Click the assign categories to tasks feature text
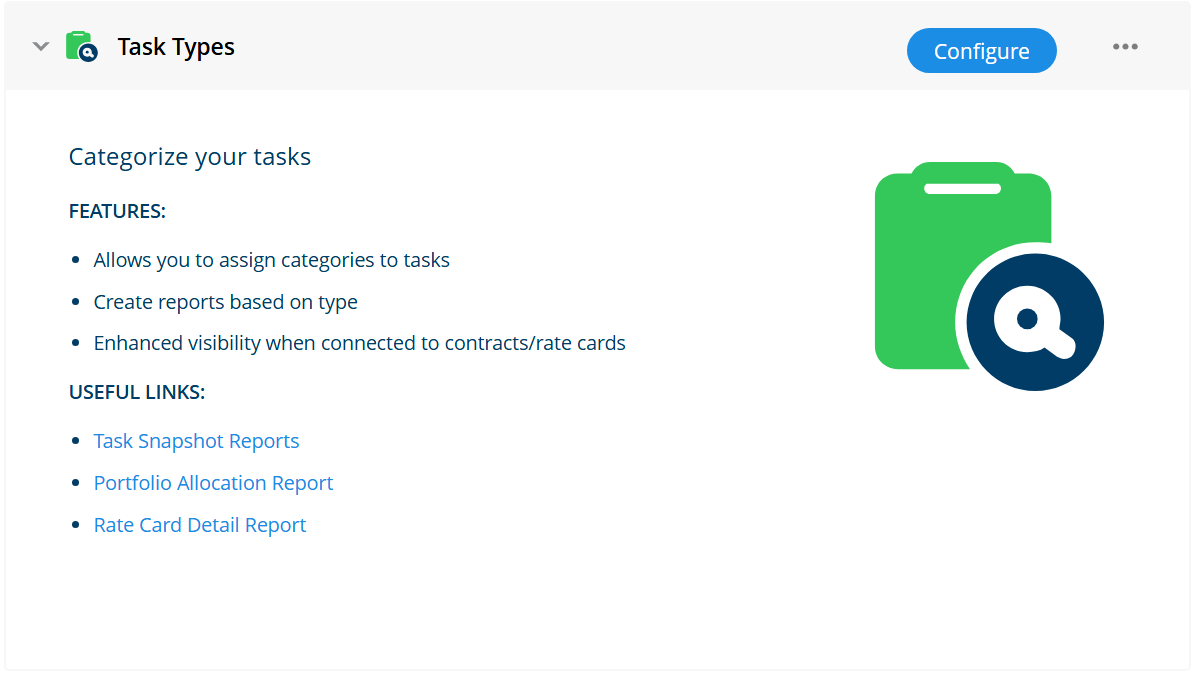The height and width of the screenshot is (678, 1193). pyautogui.click(x=272, y=260)
